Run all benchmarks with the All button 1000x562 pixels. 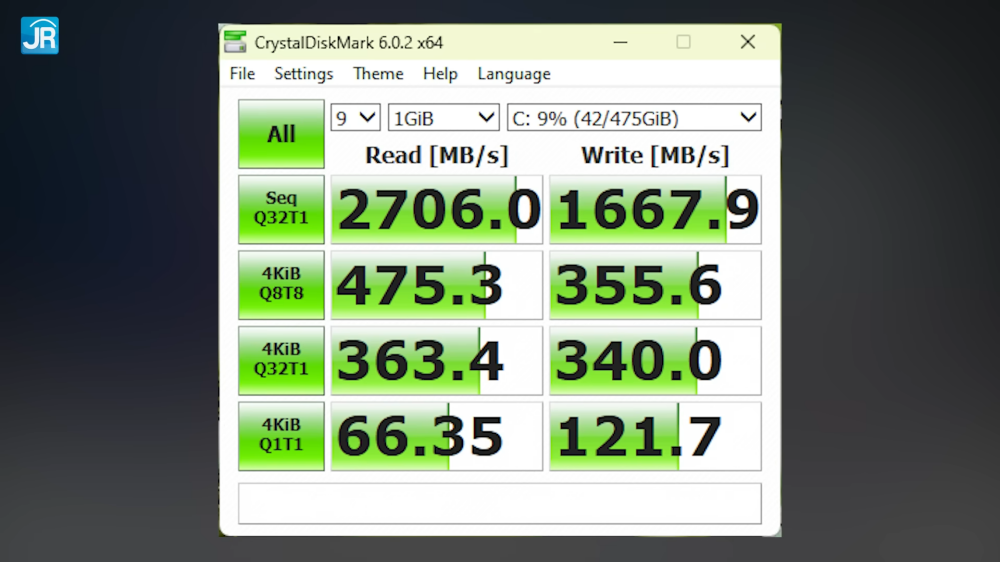point(281,134)
